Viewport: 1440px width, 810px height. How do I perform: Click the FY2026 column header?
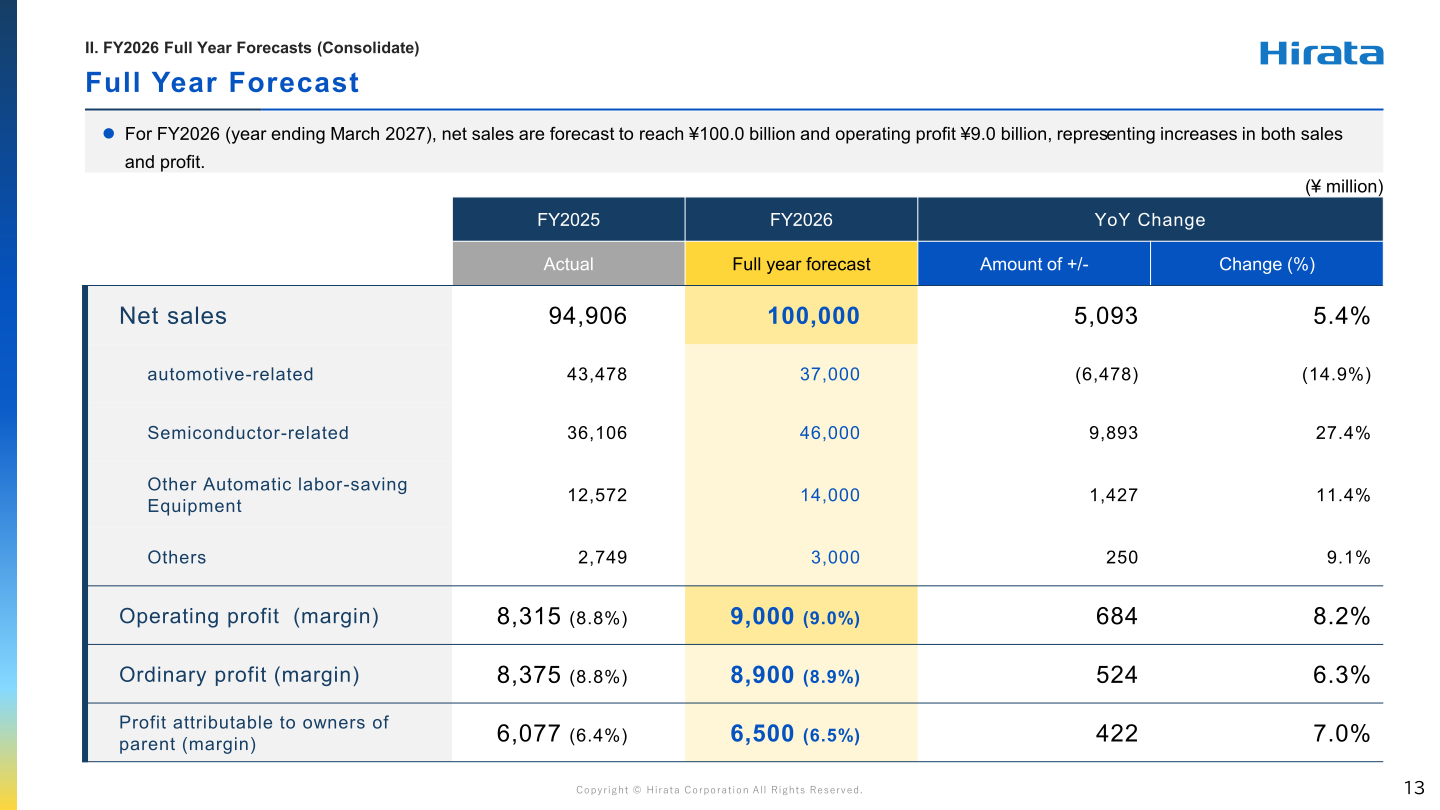801,219
